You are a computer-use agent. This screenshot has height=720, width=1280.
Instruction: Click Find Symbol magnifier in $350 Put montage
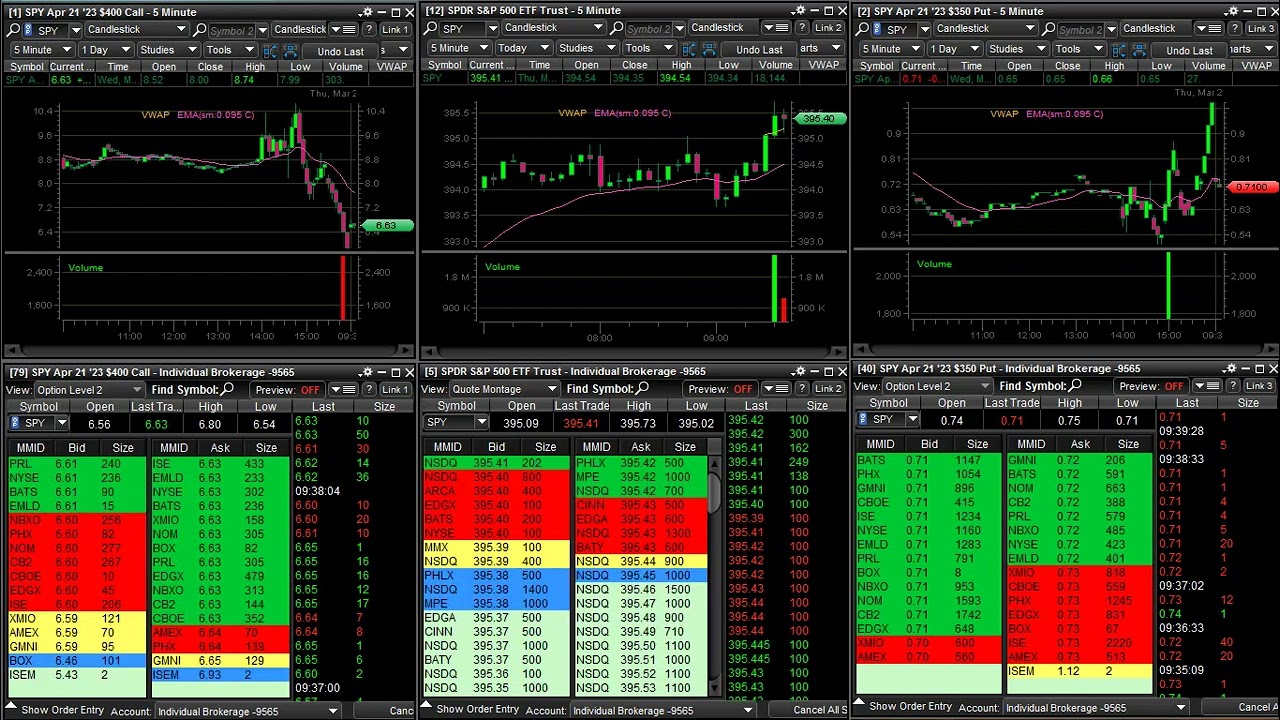click(1075, 385)
